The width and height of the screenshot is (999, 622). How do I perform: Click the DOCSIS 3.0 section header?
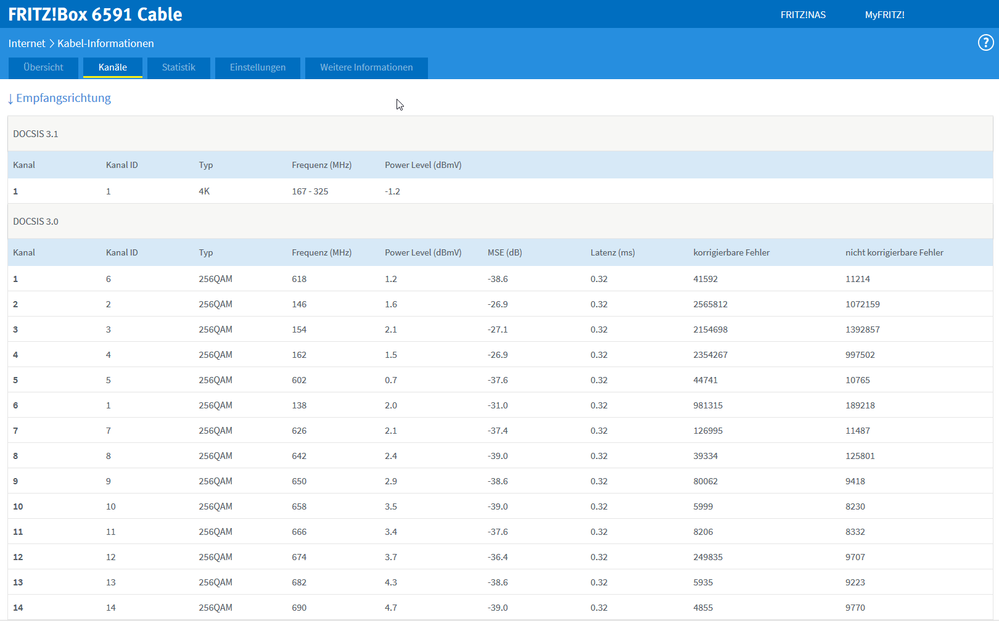tap(35, 221)
